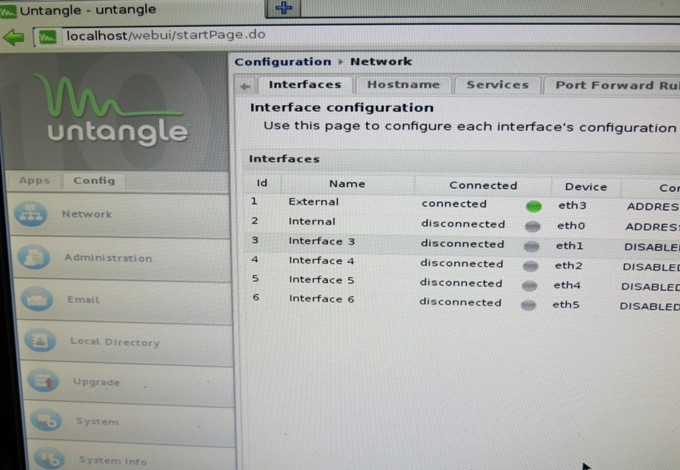Click the eth0 device cell
The image size is (680, 470).
(571, 225)
